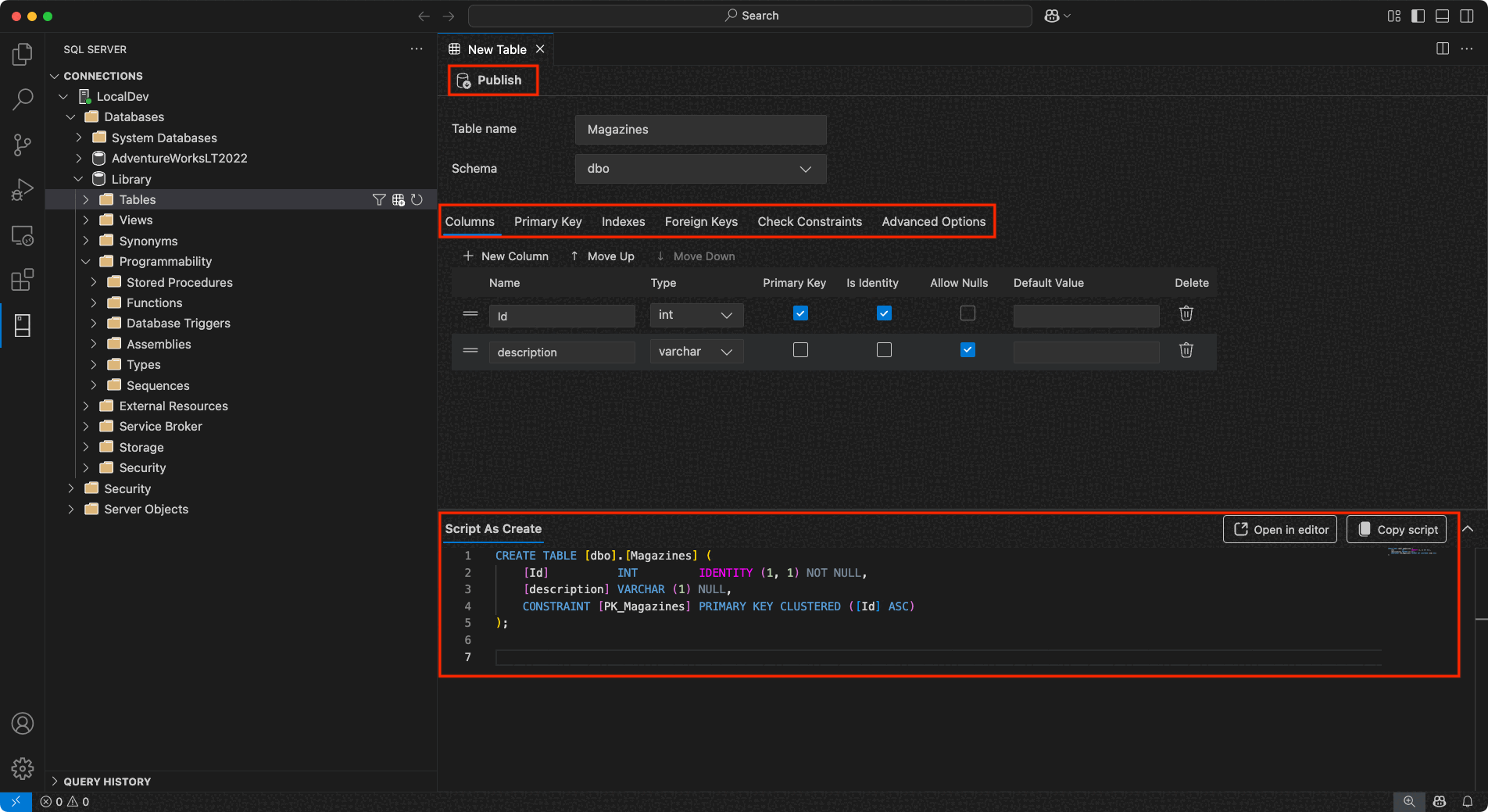Enable Is Identity for description column
Viewport: 1488px width, 812px height.
[884, 350]
